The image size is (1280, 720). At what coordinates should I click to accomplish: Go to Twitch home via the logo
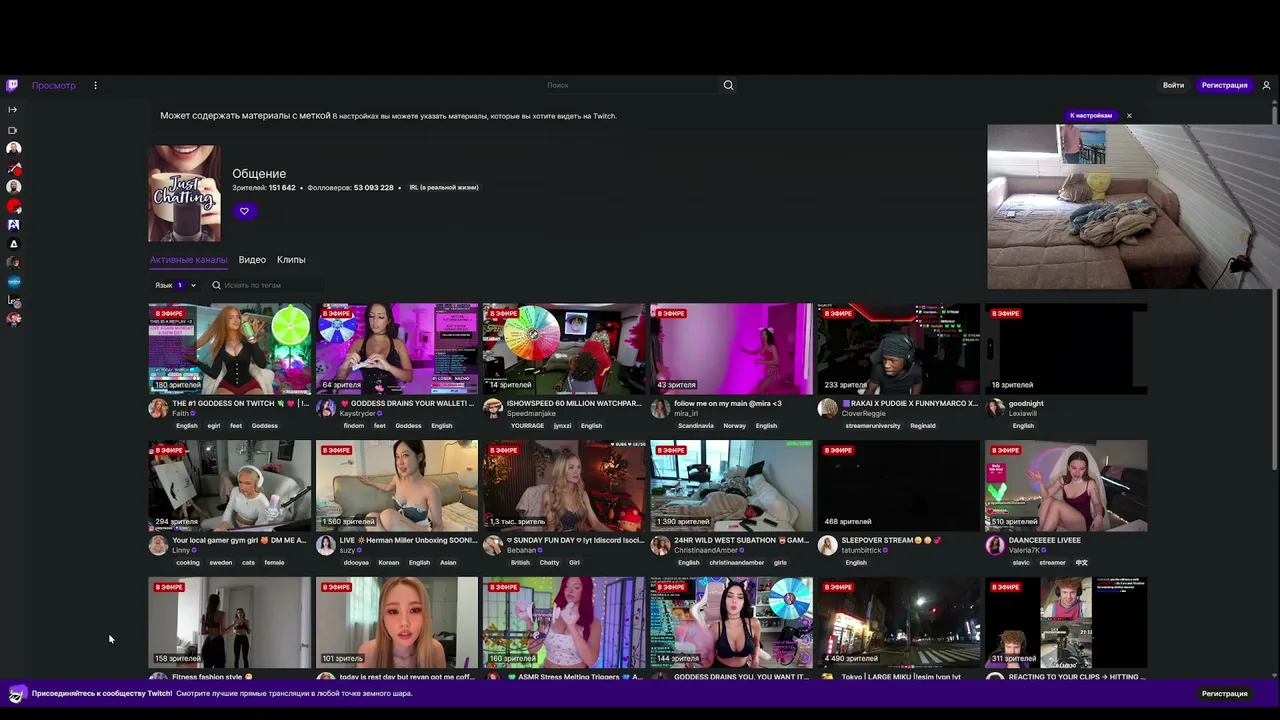tap(12, 85)
